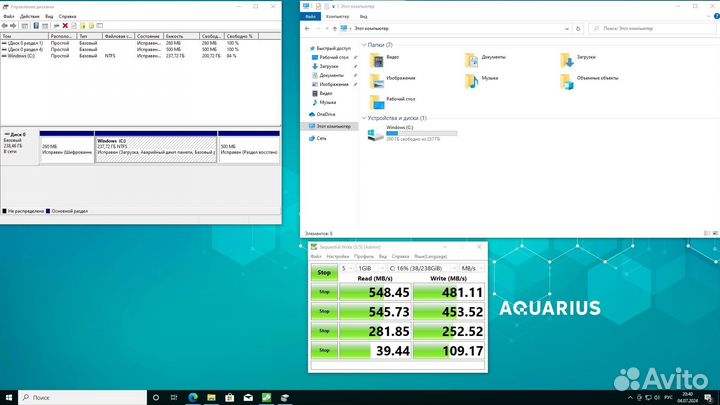720x405 pixels.
Task: Open File Explorer from the taskbar
Action: tap(211, 397)
